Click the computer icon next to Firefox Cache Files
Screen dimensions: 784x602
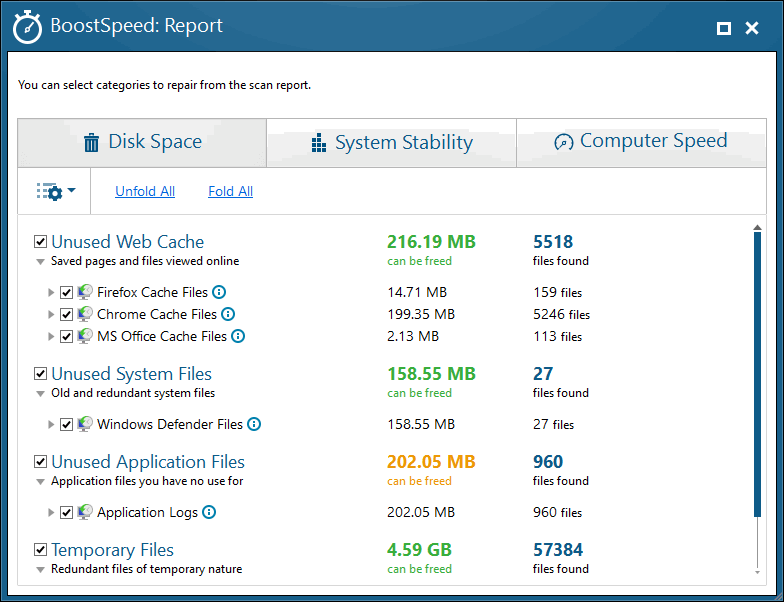click(x=85, y=292)
